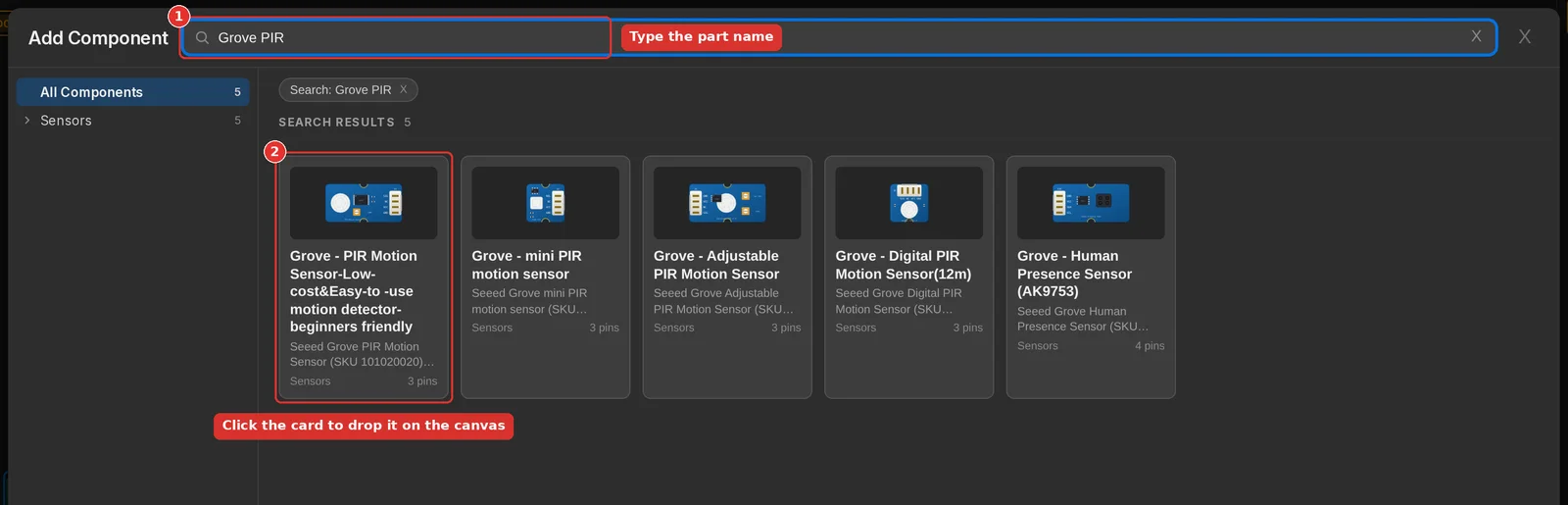Click Sensors tag on Adjustable PIR card
The width and height of the screenshot is (1568, 505).
[674, 328]
